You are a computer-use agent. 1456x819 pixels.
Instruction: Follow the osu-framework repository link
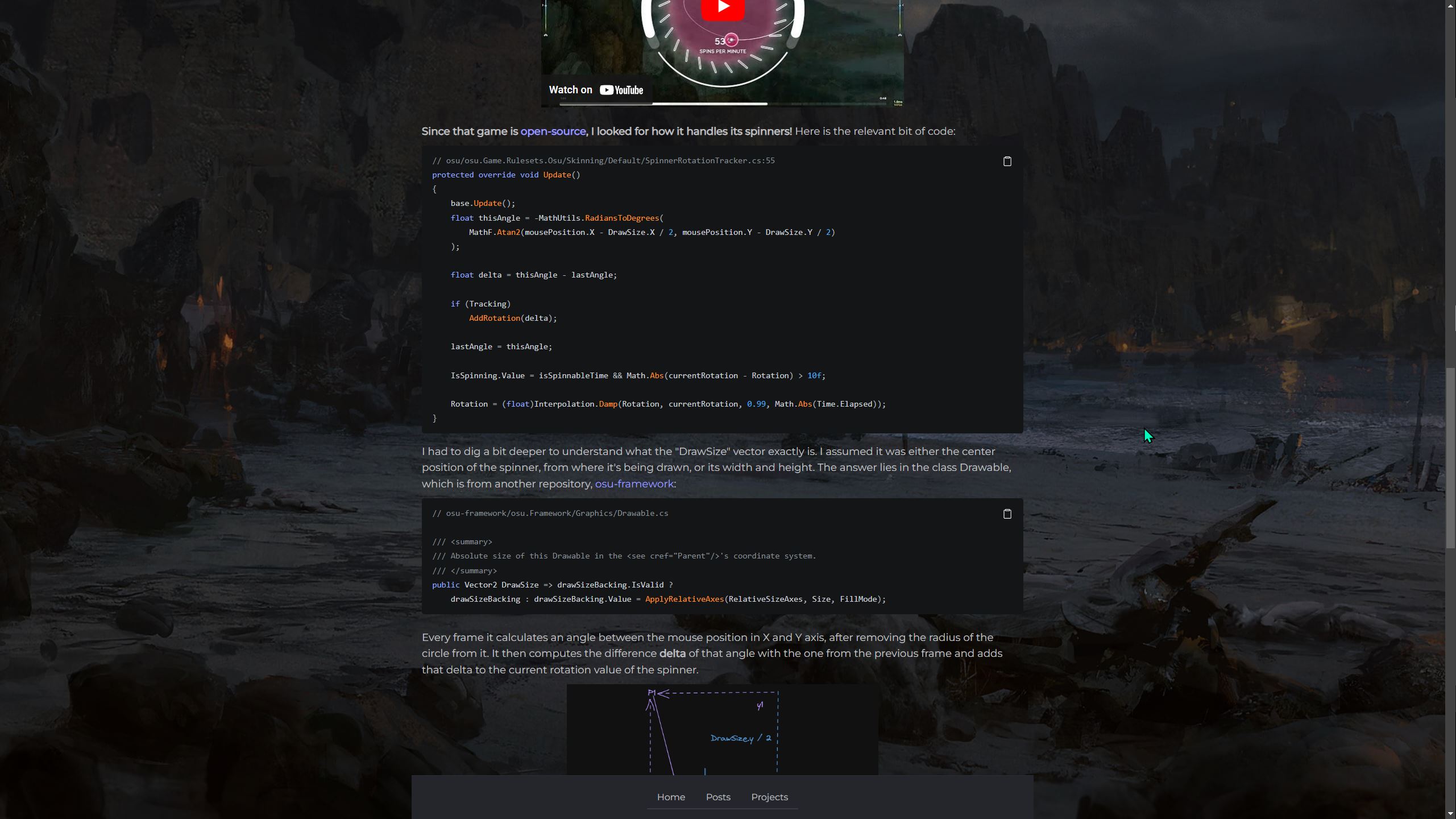(634, 484)
